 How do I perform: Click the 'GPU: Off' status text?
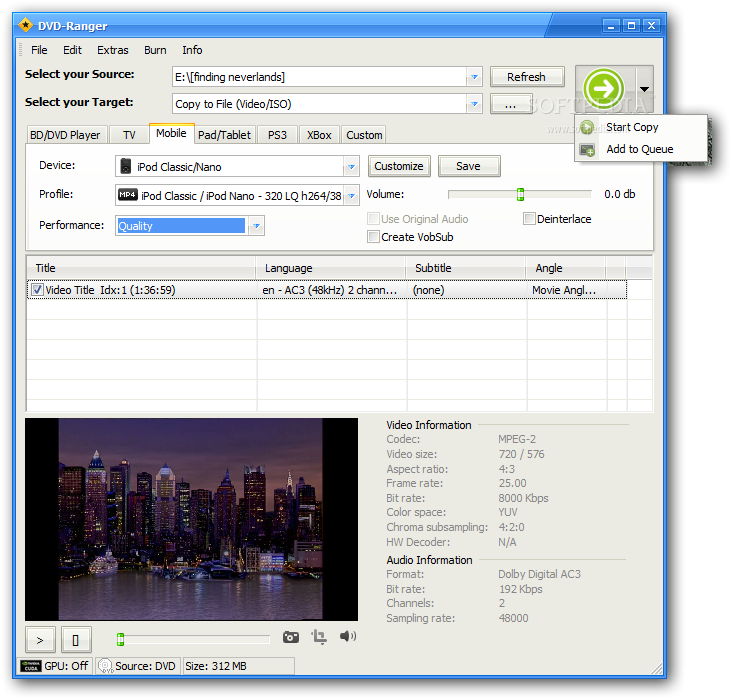[x=66, y=666]
